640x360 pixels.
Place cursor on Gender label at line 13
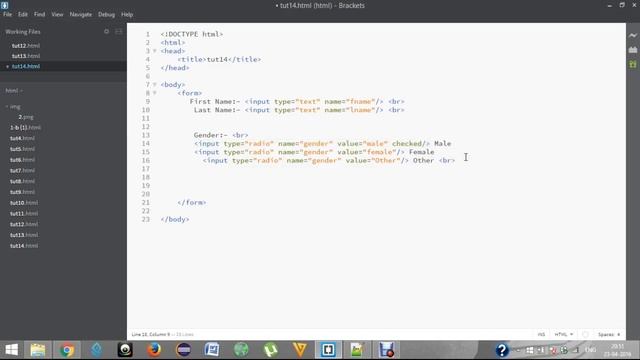click(211, 135)
